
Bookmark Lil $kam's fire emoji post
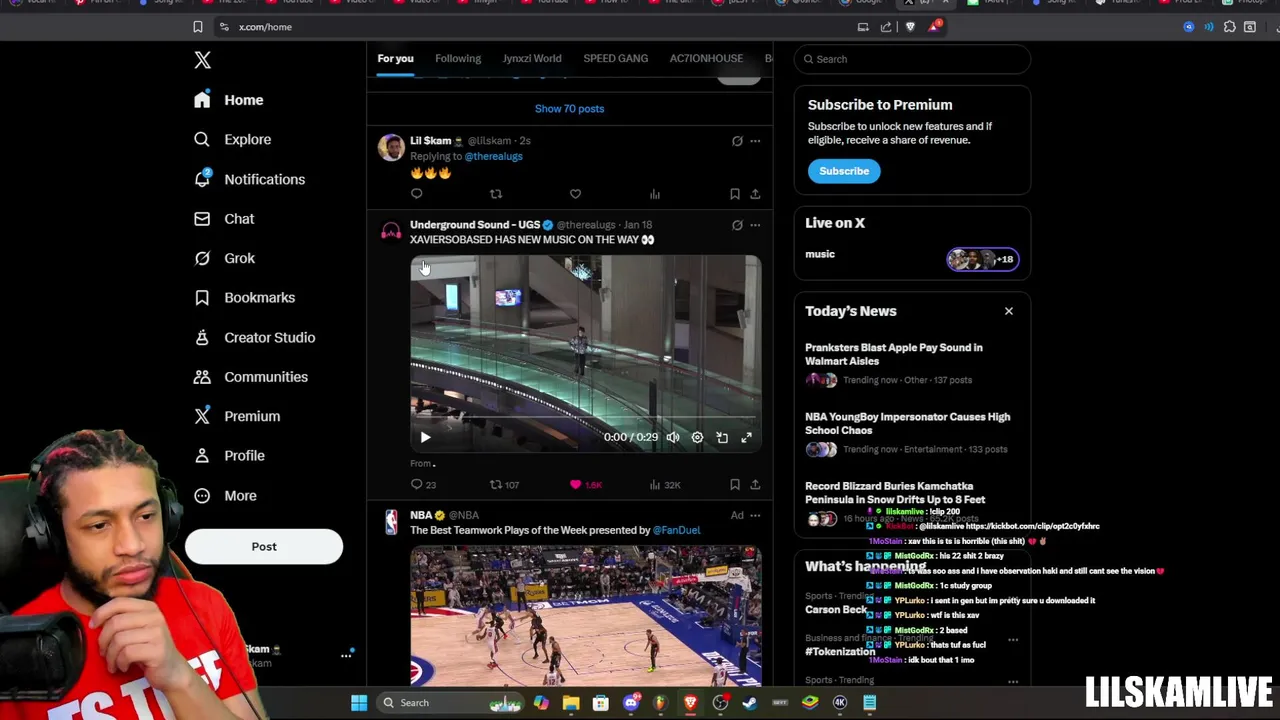734,194
